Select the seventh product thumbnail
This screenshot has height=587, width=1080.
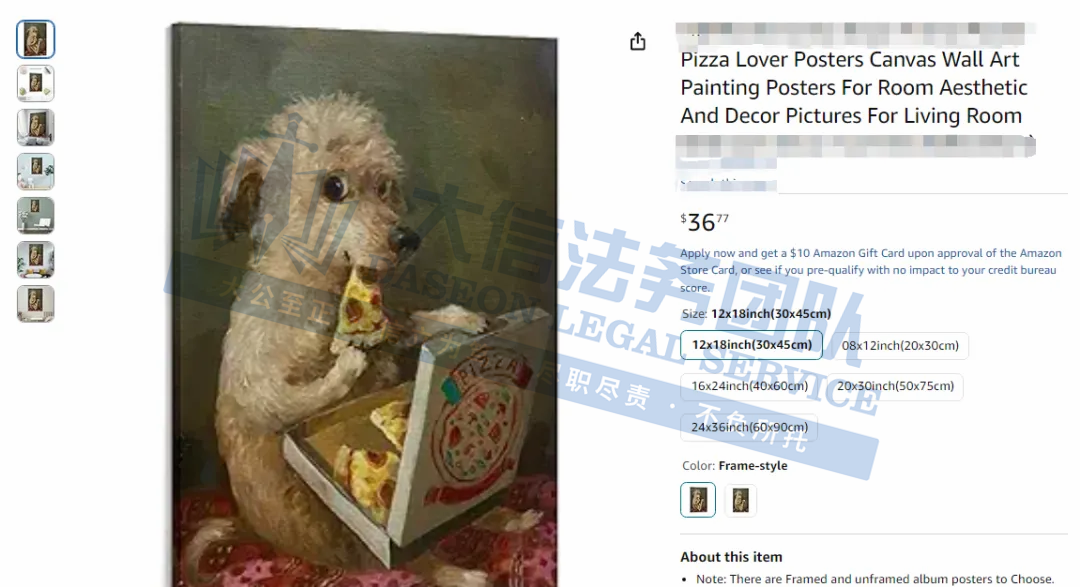point(36,304)
